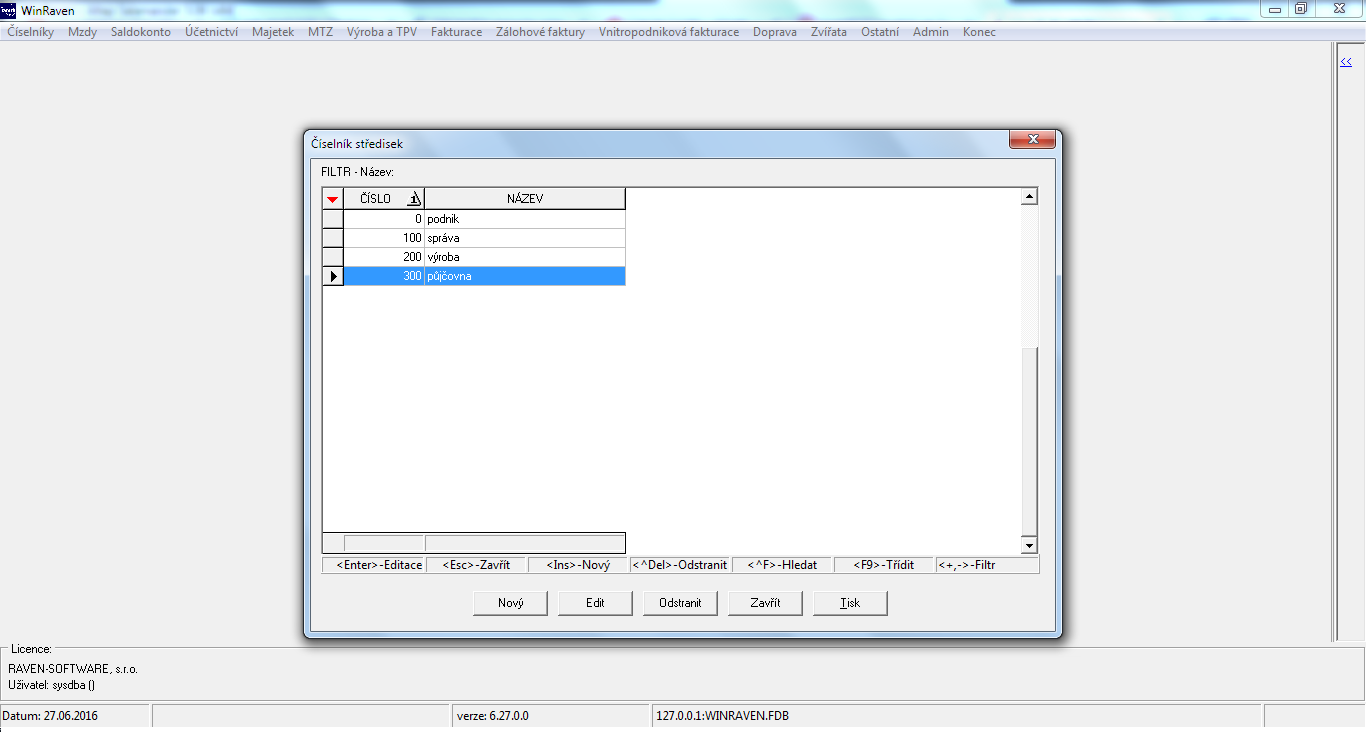Collapse the side panel with << link

[x=1345, y=62]
